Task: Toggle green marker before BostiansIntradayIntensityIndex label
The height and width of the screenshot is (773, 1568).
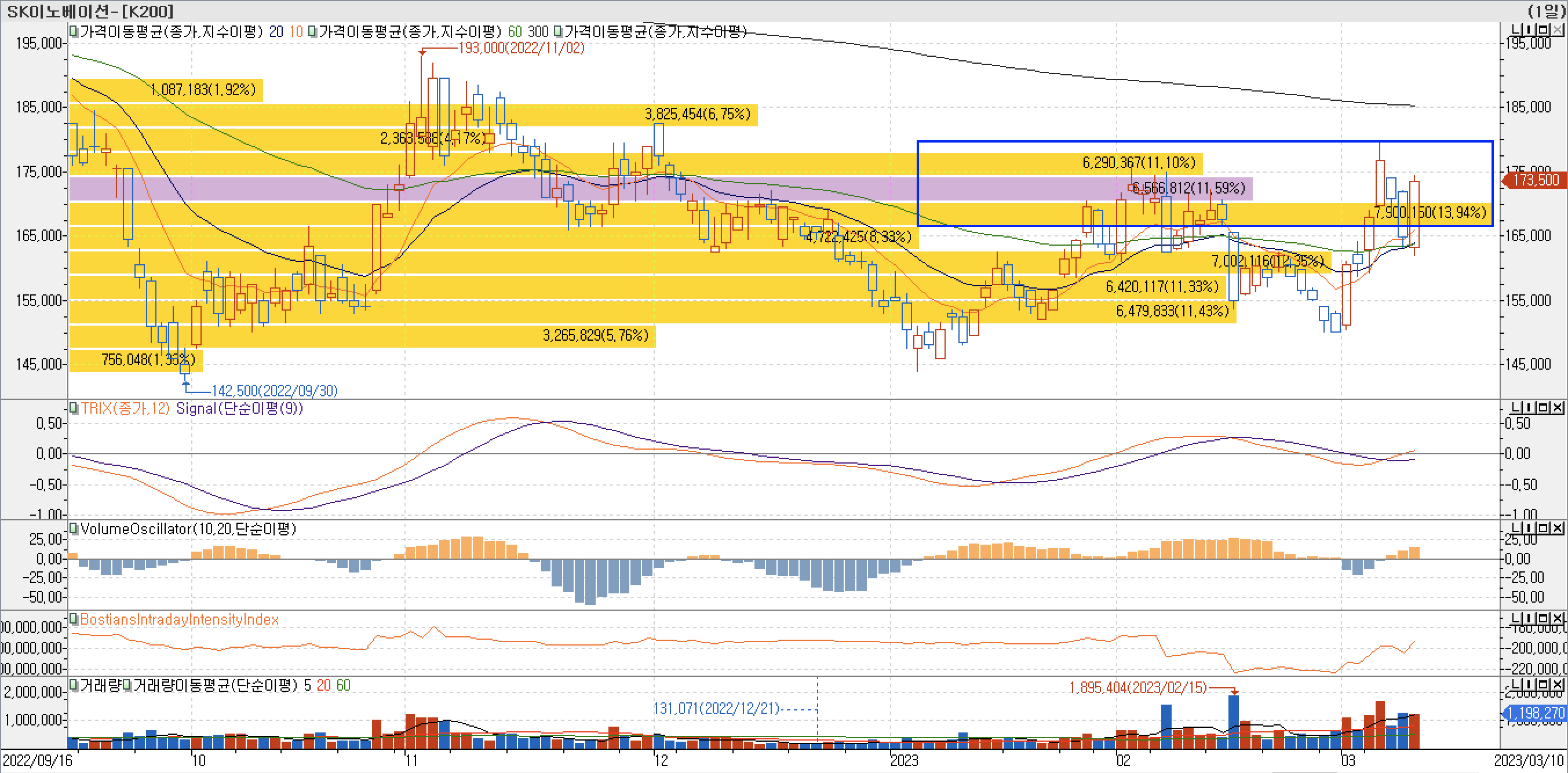Action: (x=74, y=619)
